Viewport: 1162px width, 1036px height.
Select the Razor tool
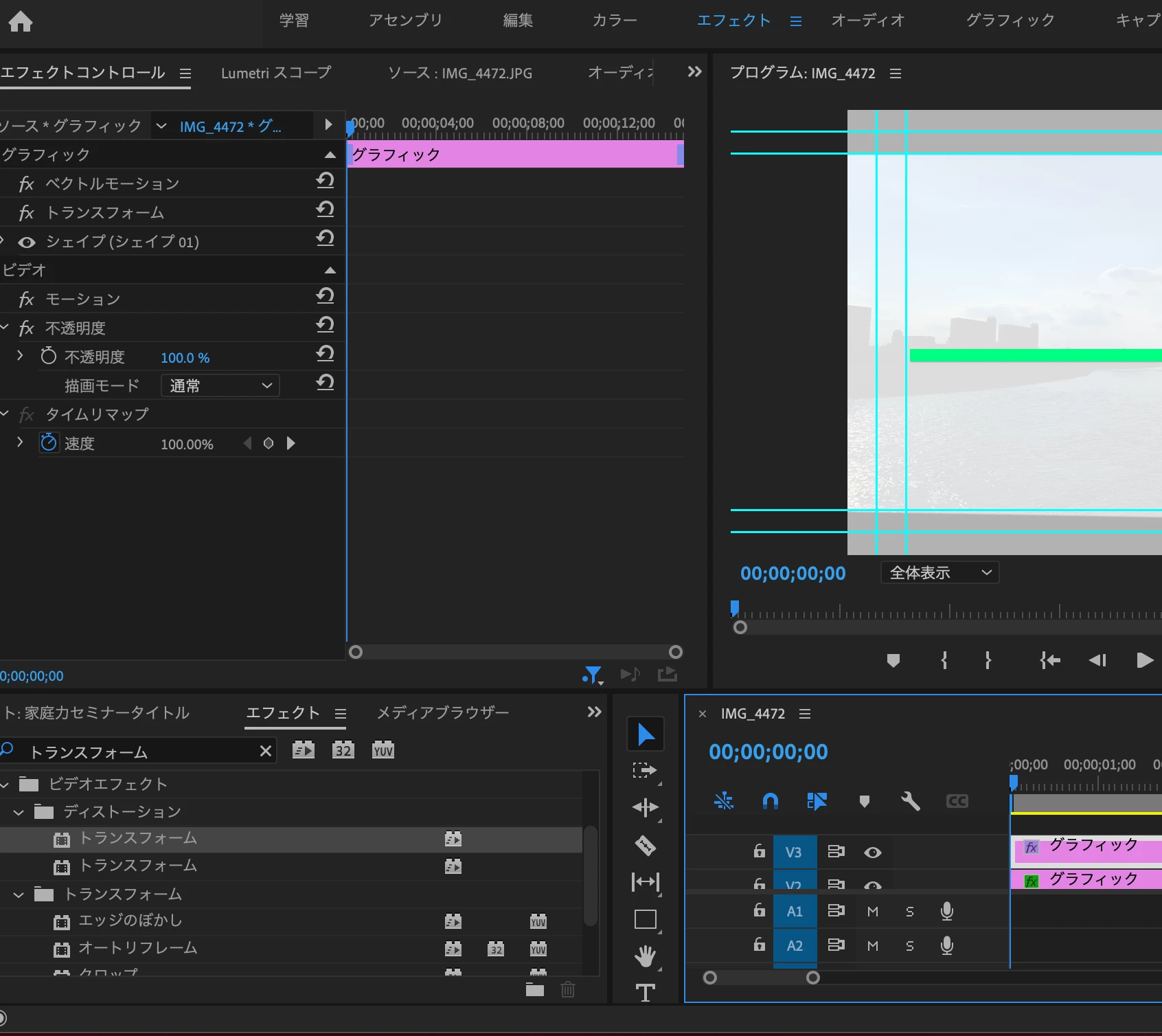pyautogui.click(x=646, y=845)
